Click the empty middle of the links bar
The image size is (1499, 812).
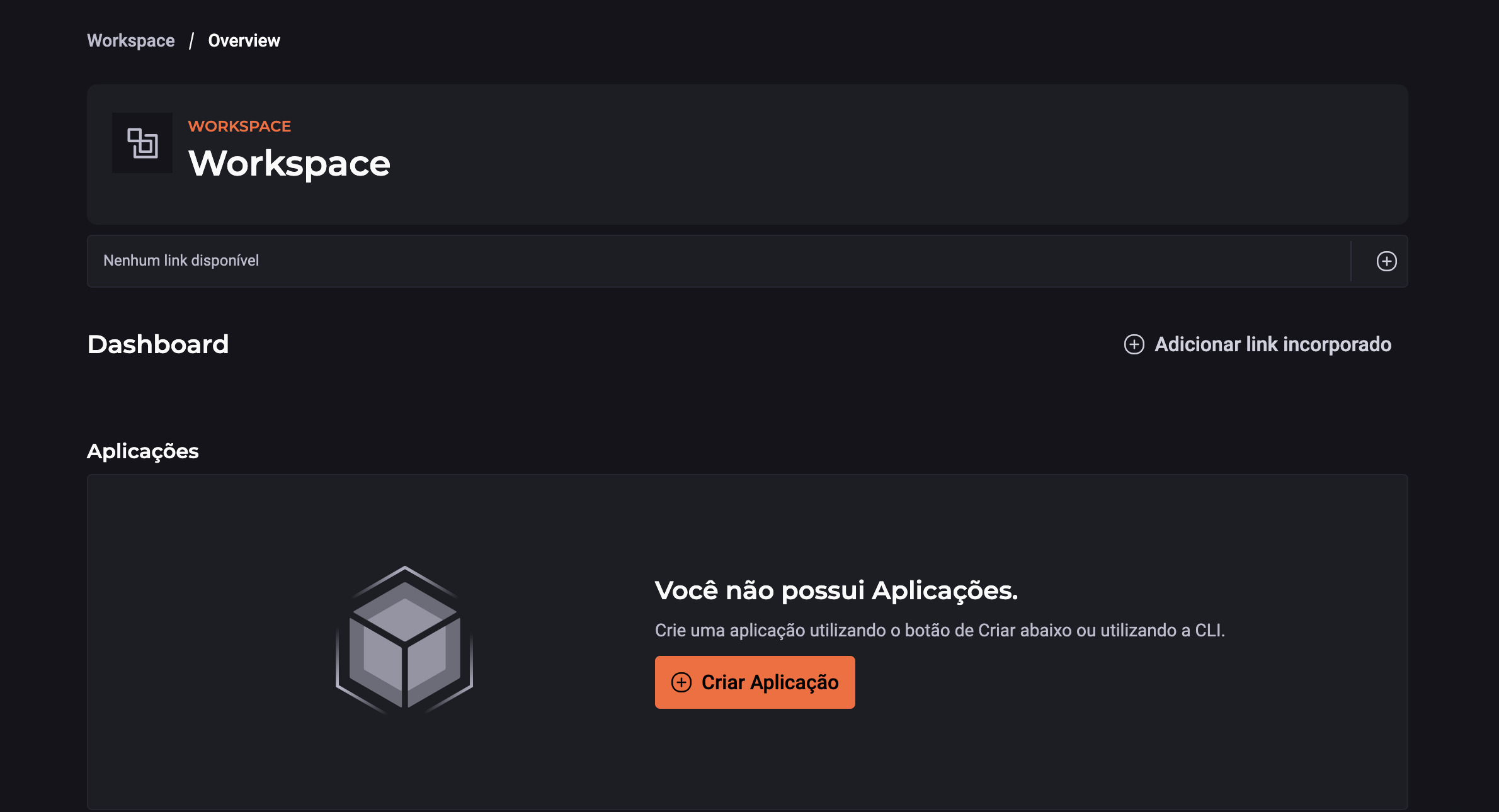(756, 261)
